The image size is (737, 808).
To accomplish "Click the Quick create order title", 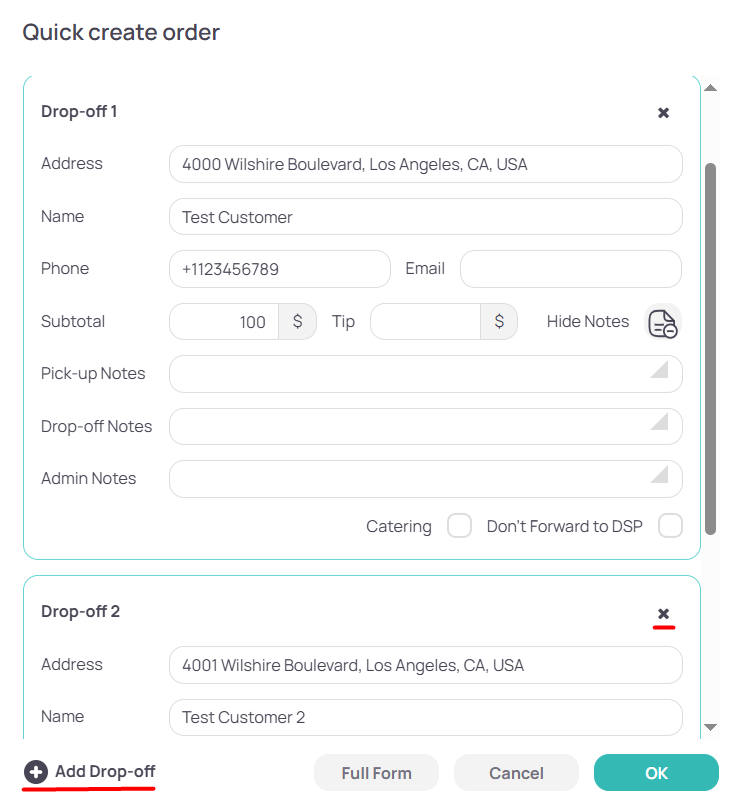I will pos(121,32).
